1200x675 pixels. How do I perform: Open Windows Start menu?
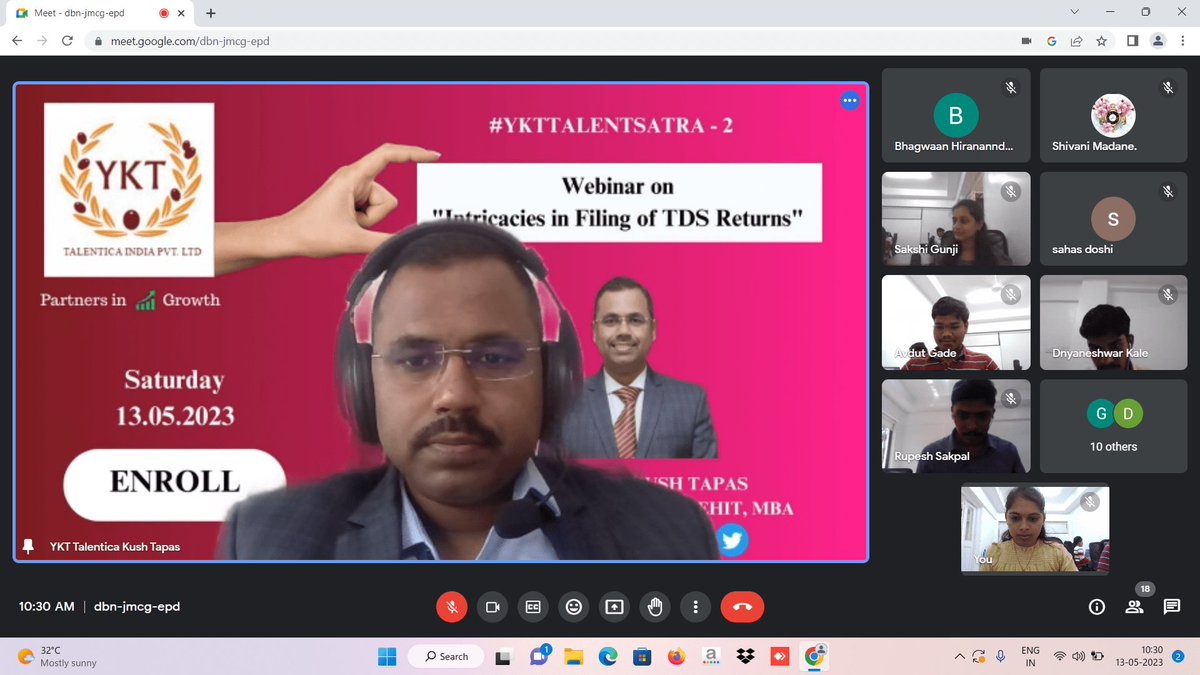pyautogui.click(x=388, y=656)
